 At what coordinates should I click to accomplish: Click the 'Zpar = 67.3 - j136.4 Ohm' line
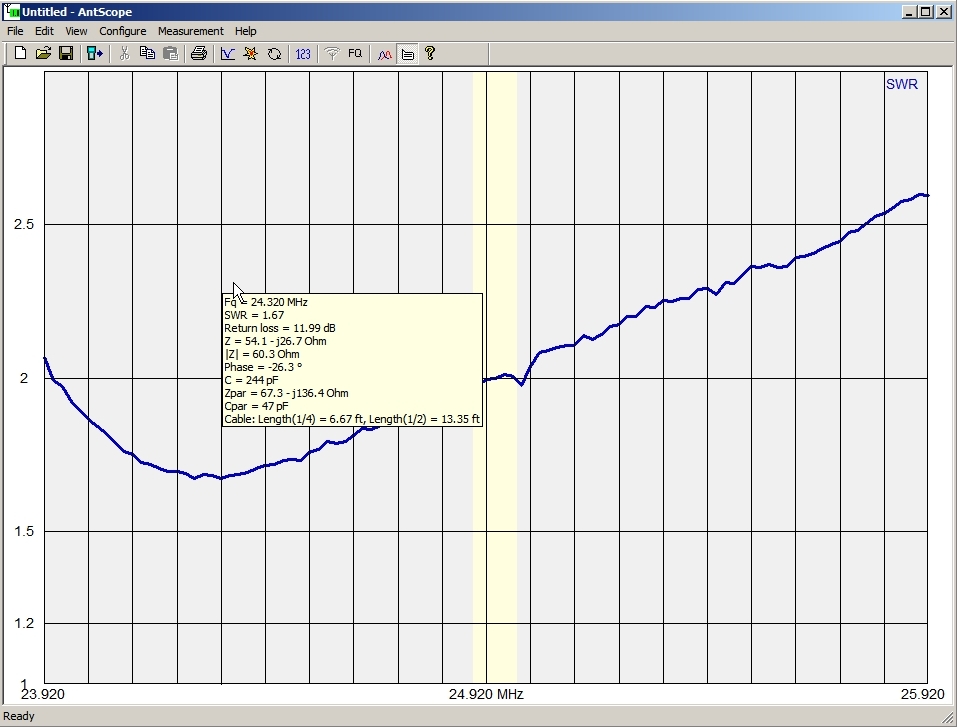click(x=286, y=393)
